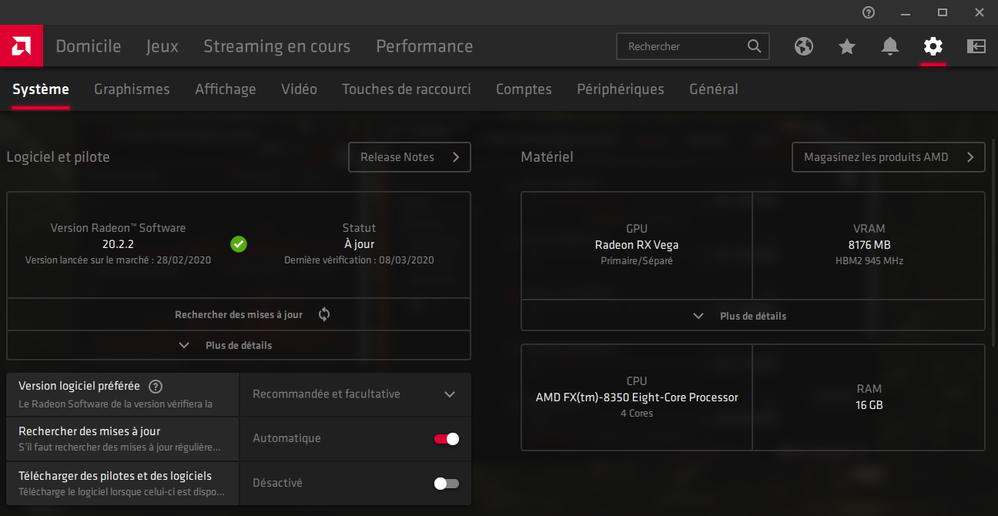
Task: Switch to Général sub-tab
Action: pyautogui.click(x=713, y=89)
